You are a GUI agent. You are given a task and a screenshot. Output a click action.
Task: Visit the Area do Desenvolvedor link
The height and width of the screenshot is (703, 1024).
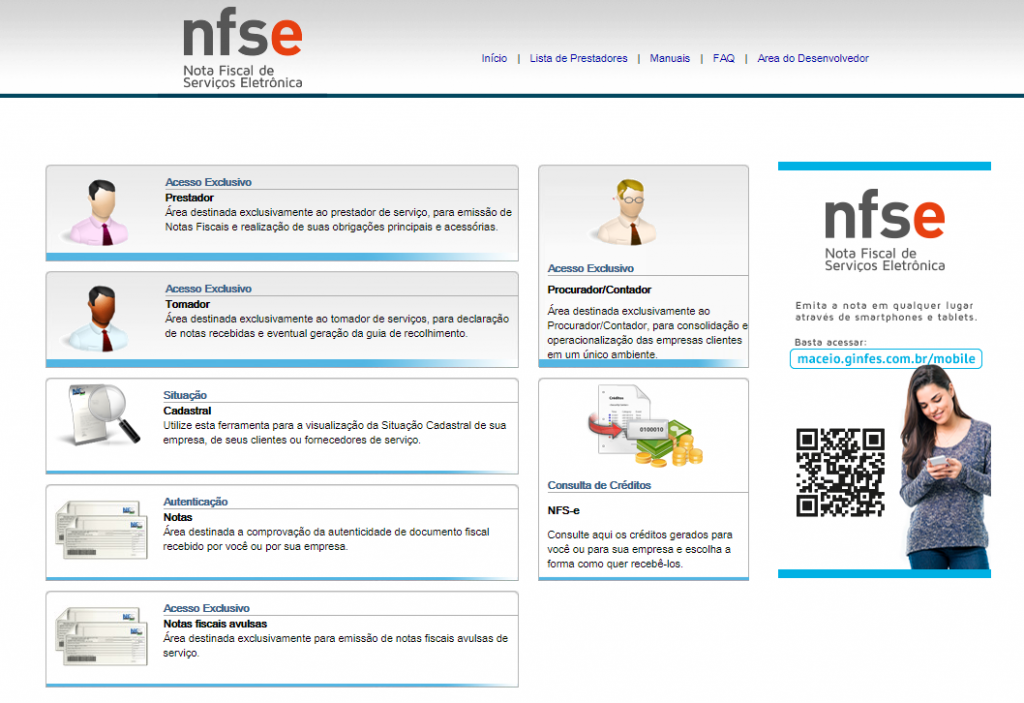pyautogui.click(x=813, y=59)
